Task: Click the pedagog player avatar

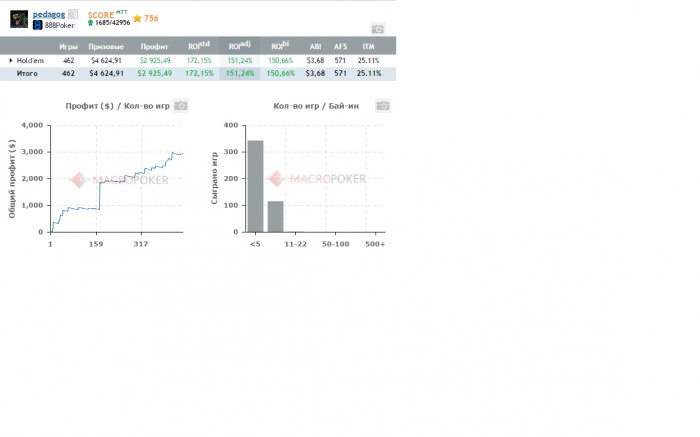Action: pyautogui.click(x=19, y=19)
